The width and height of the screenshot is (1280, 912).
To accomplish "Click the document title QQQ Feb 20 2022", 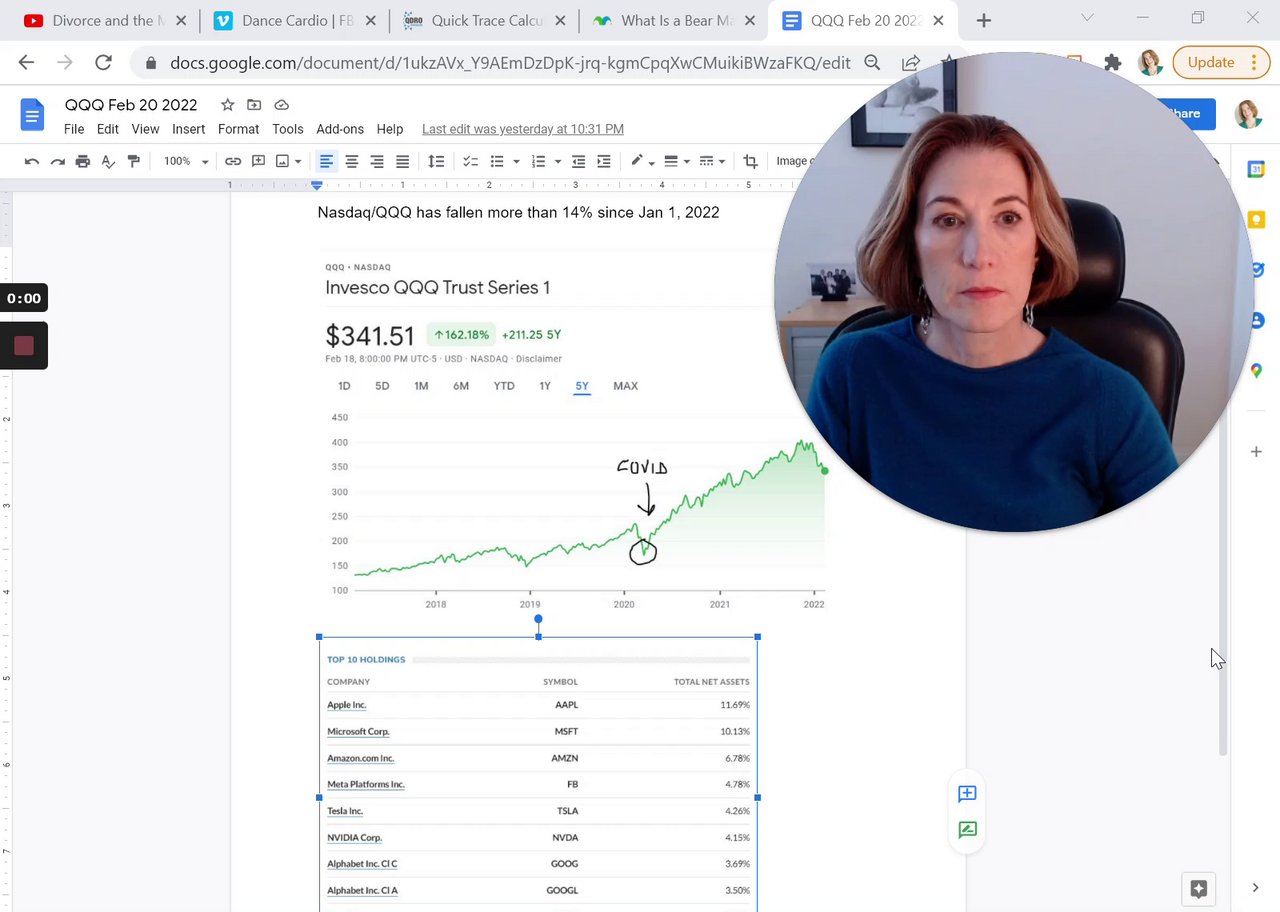I will [x=131, y=105].
